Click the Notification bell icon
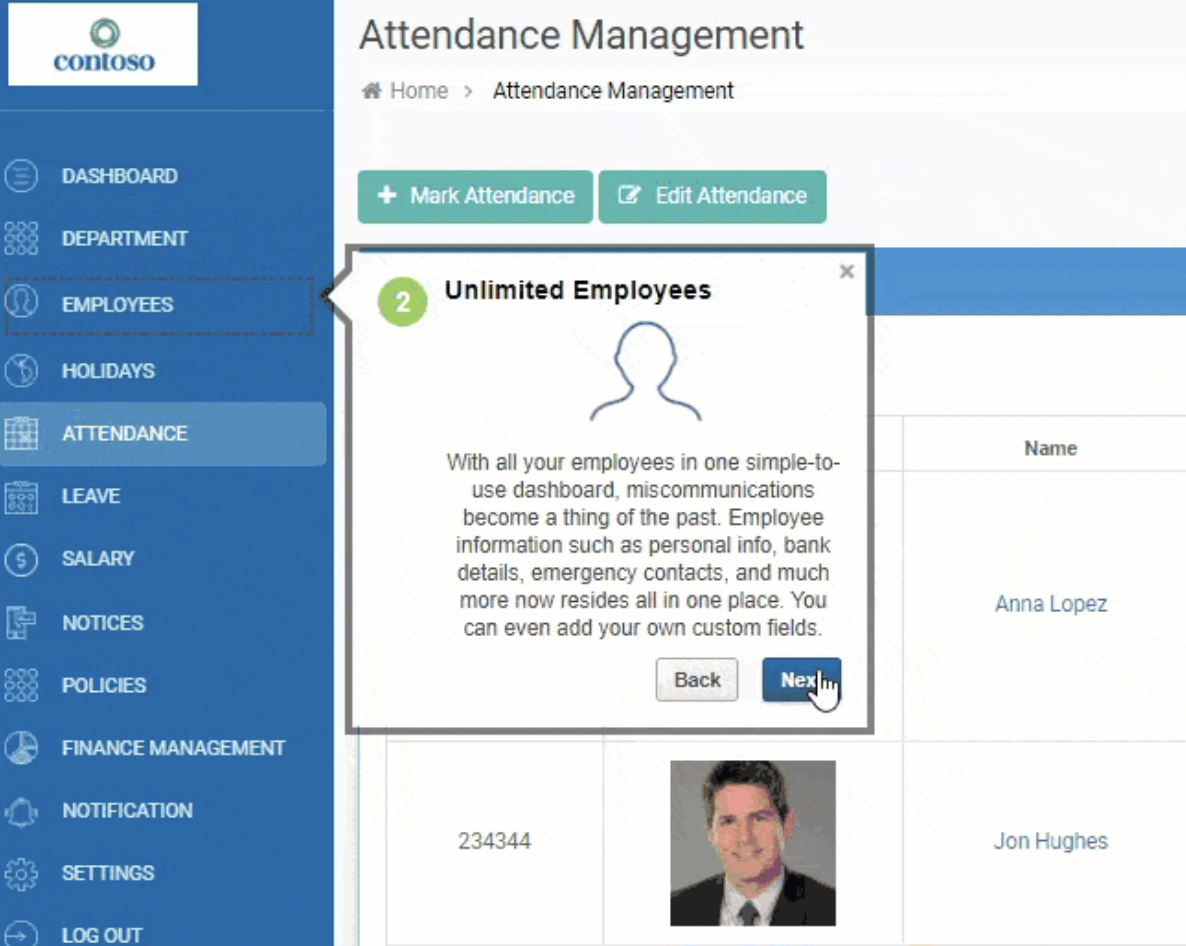Viewport: 1186px width, 946px height. pos(21,811)
